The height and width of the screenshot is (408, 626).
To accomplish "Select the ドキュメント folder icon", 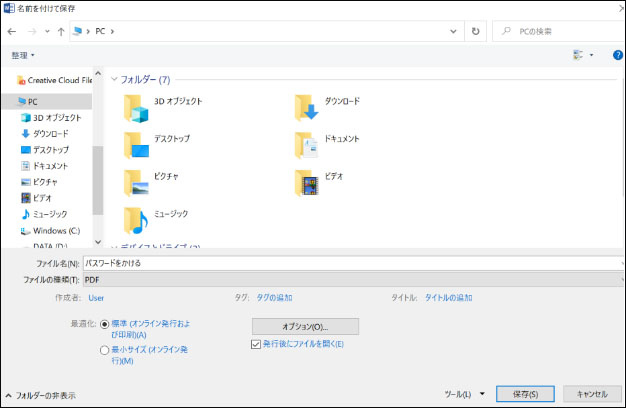I will [307, 145].
